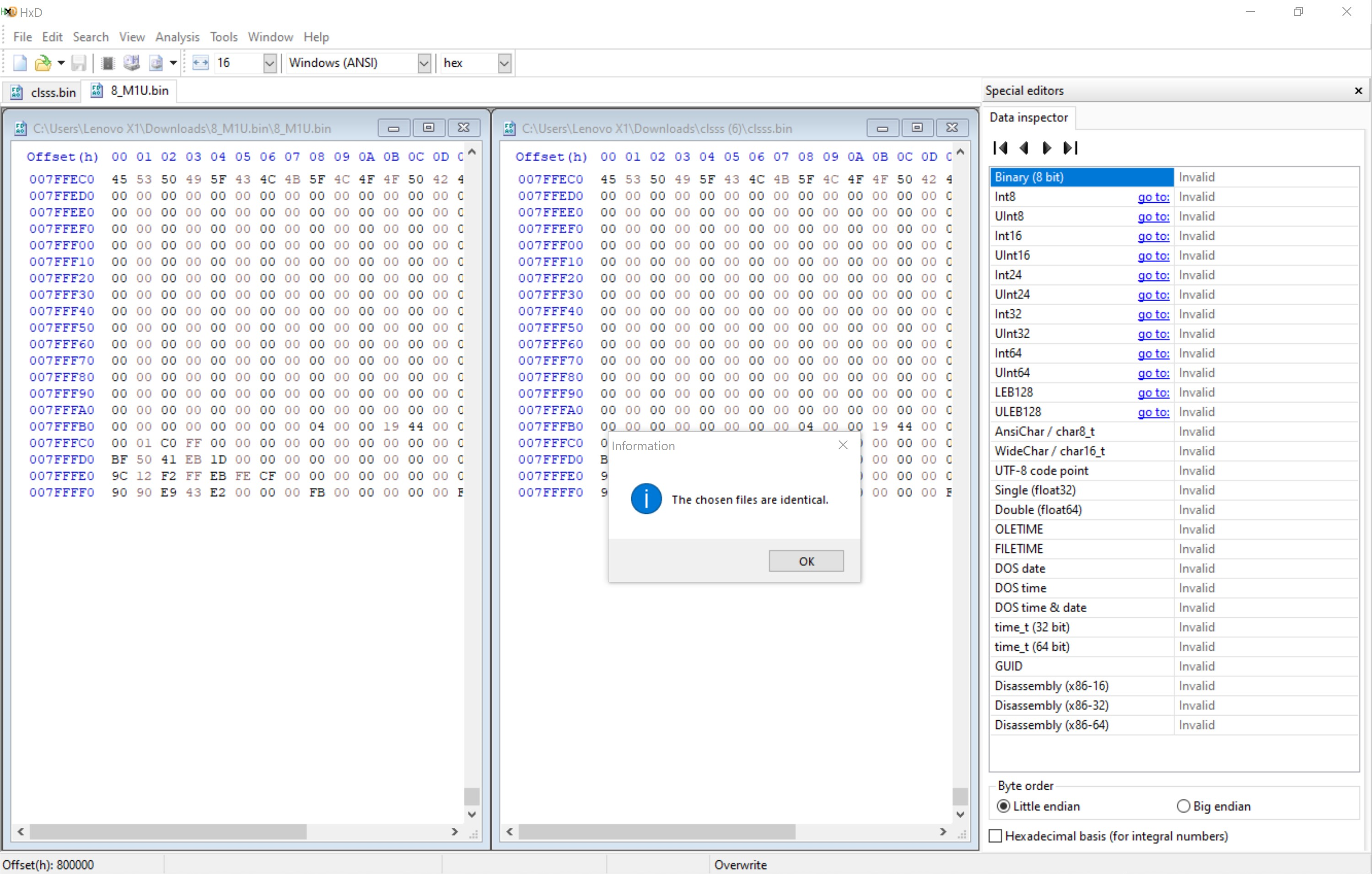1372x874 pixels.
Task: Open the Analysis menu
Action: 177,37
